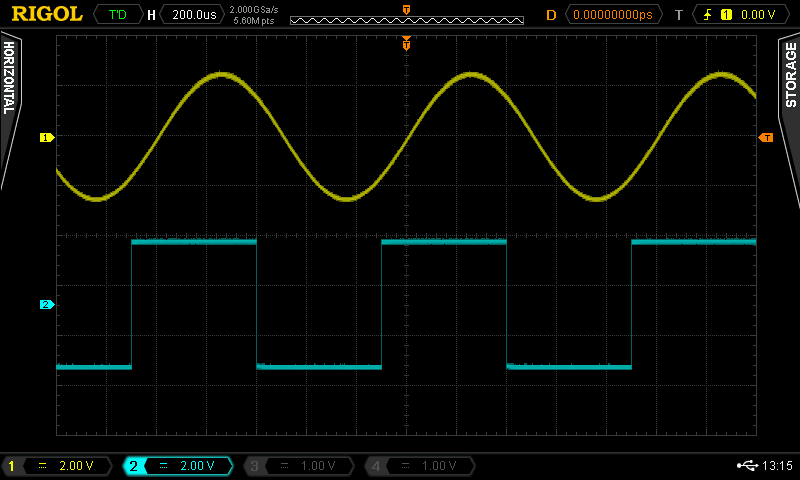
Task: Click the orange D delay label
Action: click(551, 15)
